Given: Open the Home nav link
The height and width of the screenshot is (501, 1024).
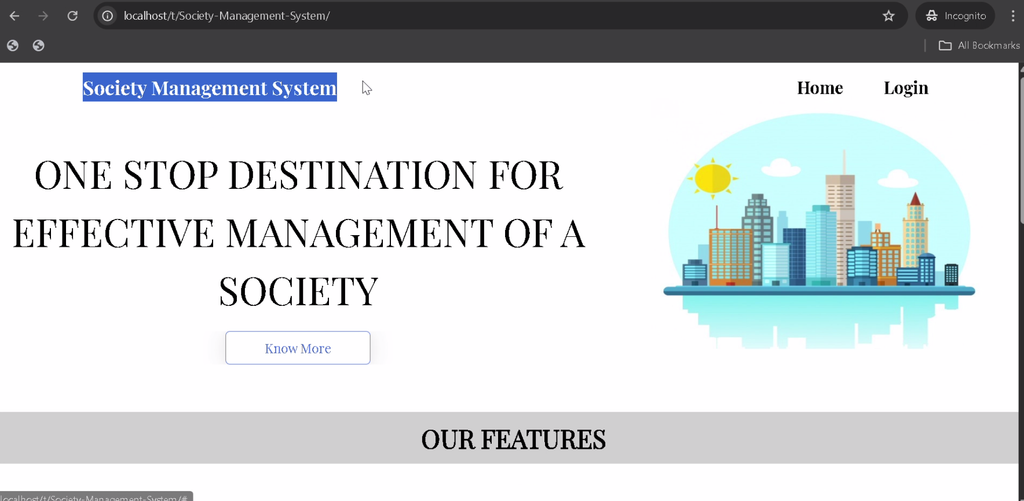Looking at the screenshot, I should pyautogui.click(x=820, y=88).
